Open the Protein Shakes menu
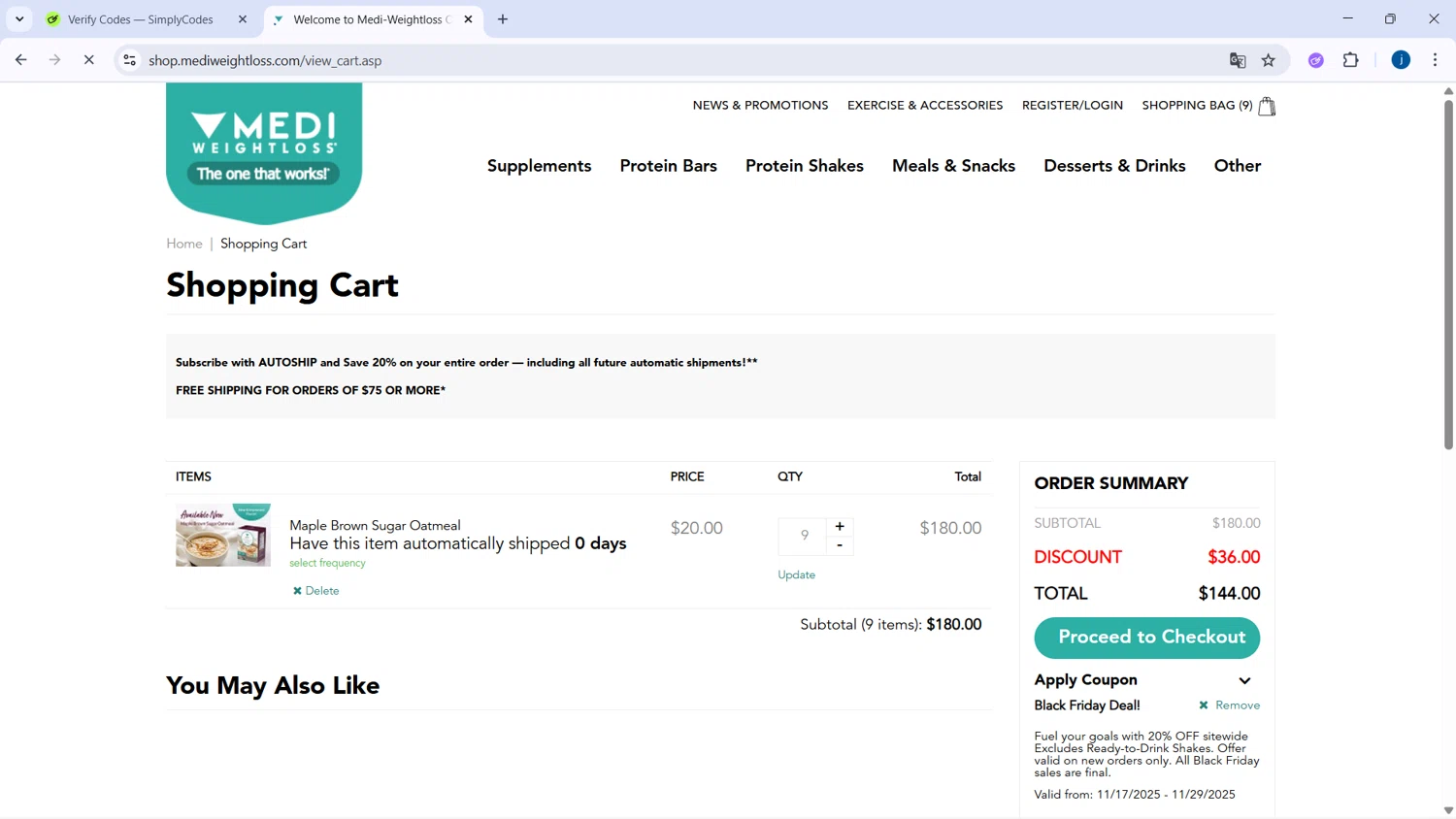 (x=805, y=166)
